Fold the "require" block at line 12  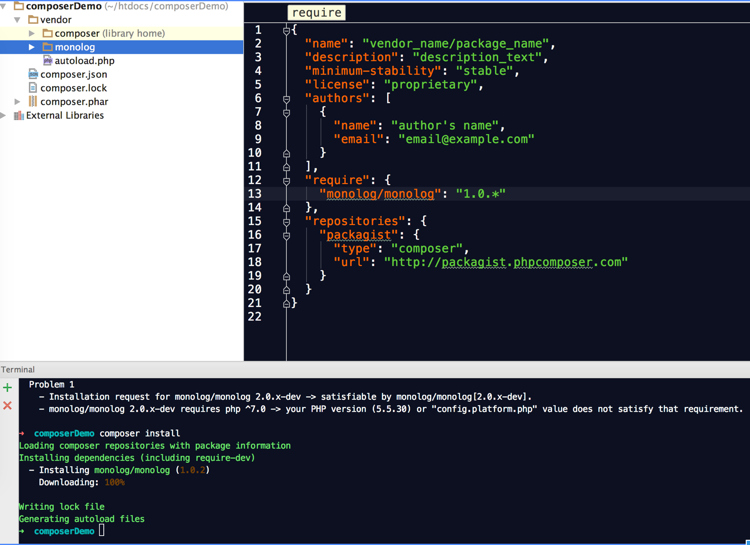tap(286, 181)
